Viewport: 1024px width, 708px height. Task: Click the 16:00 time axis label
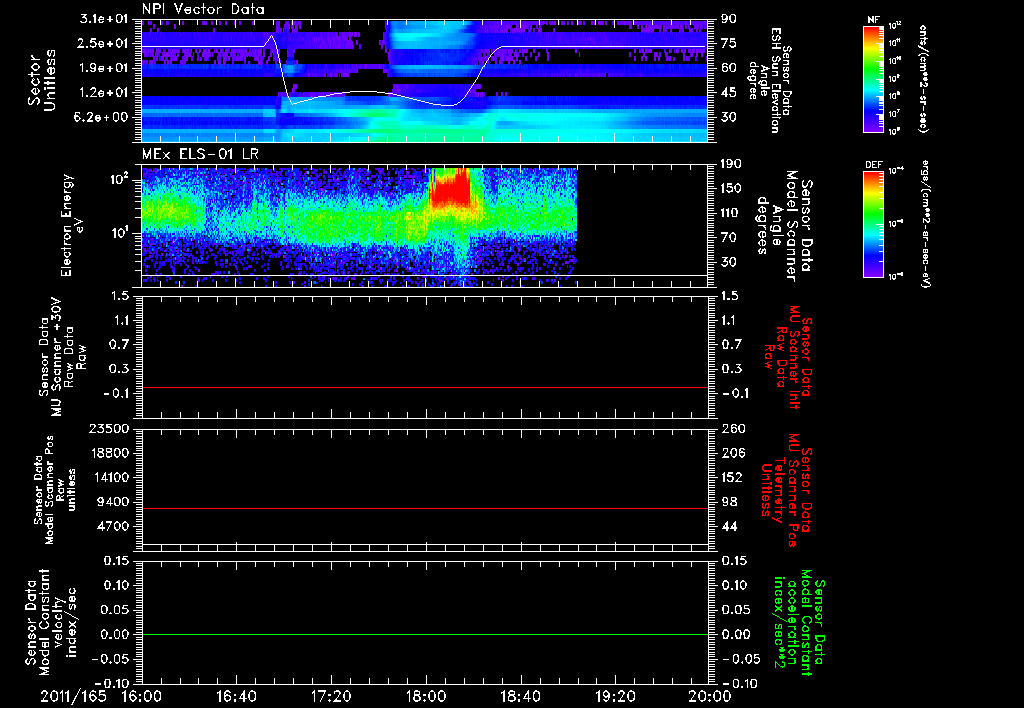[x=142, y=696]
